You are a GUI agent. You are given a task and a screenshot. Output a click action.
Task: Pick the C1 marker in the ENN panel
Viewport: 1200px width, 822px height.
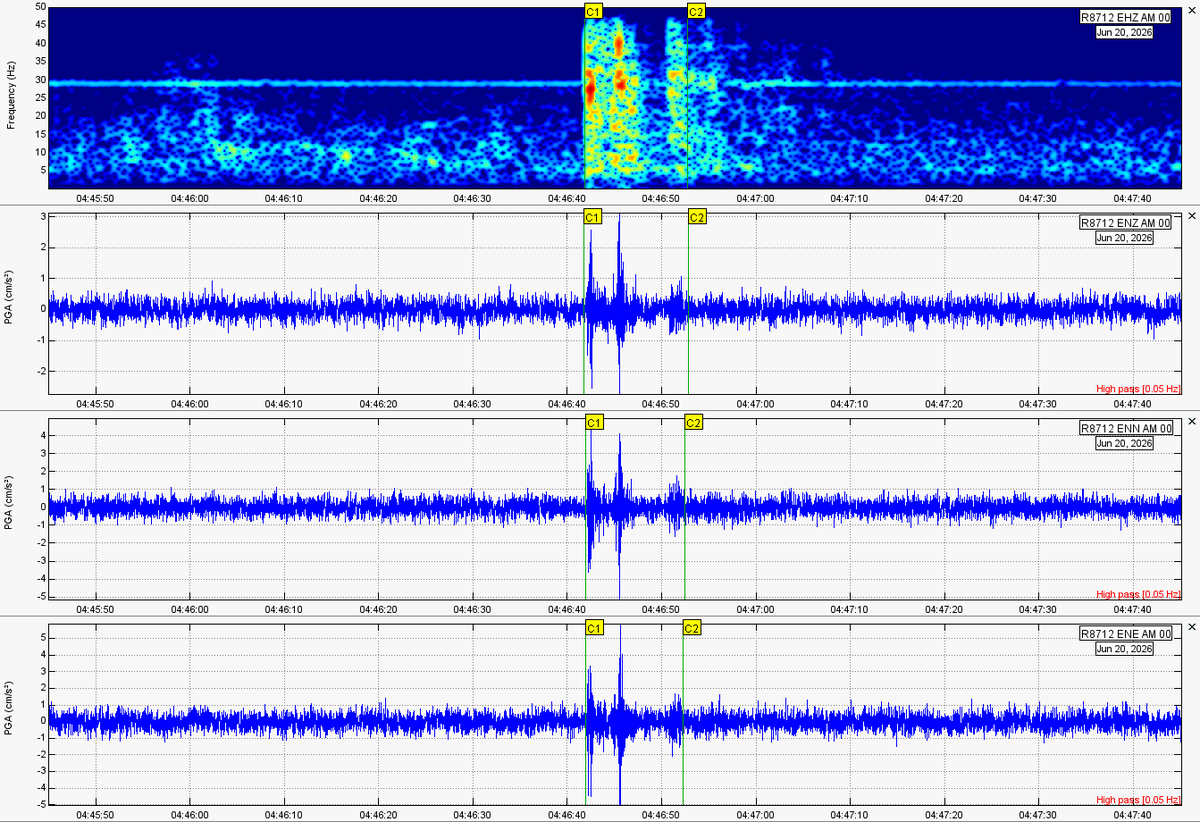tap(595, 423)
